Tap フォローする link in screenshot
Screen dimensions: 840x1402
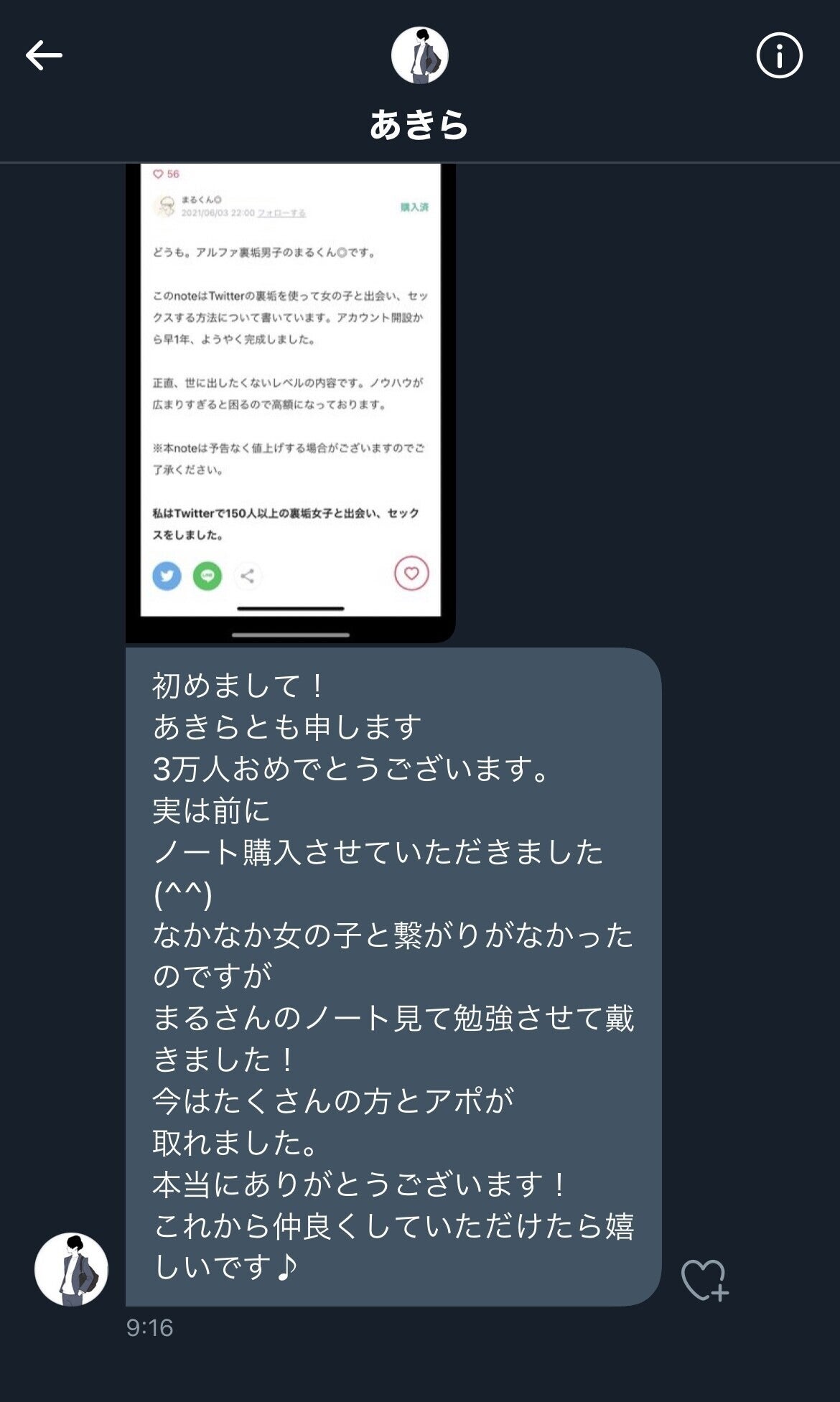pyautogui.click(x=281, y=213)
